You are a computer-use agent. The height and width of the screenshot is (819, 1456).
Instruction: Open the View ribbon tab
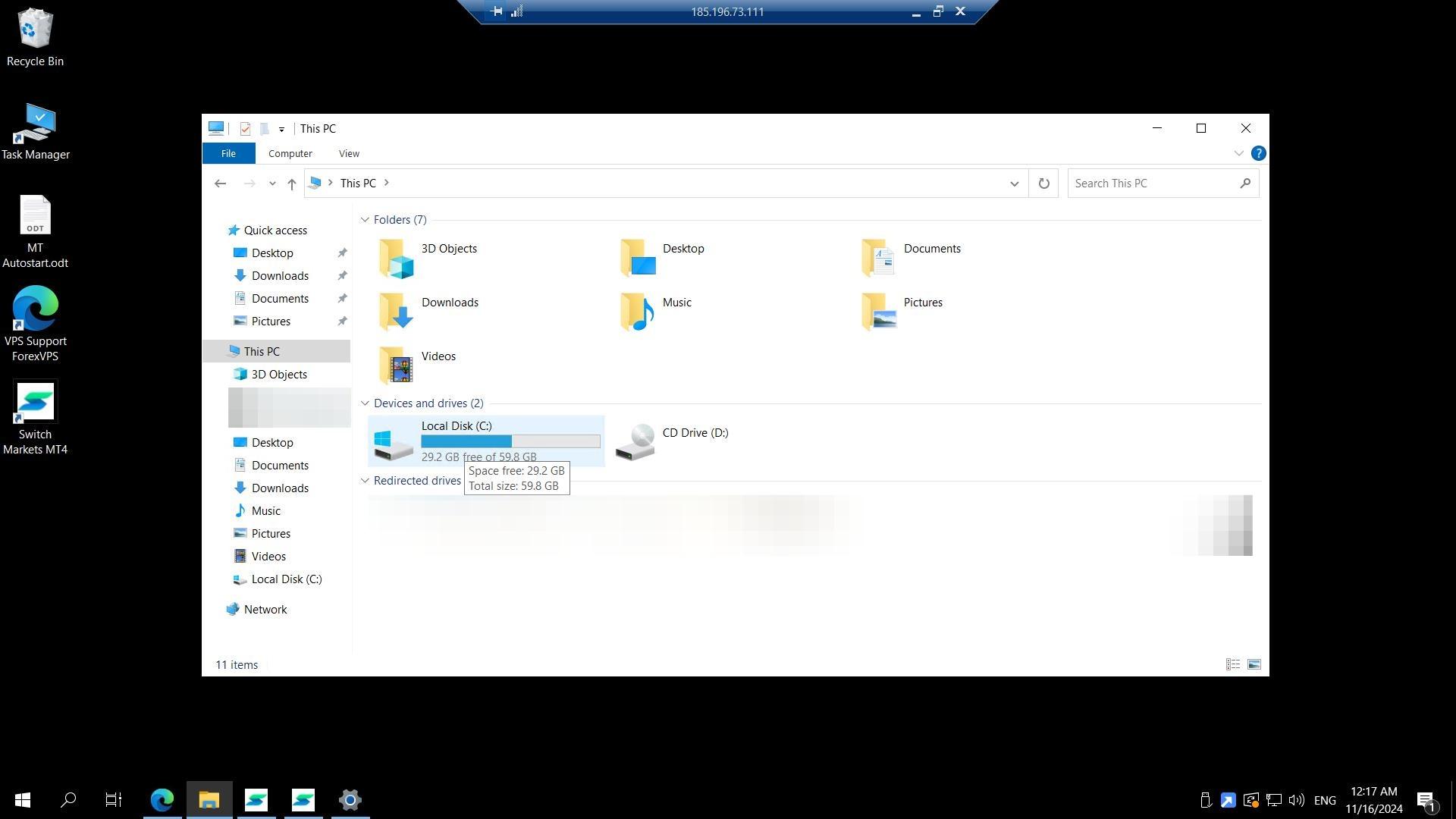pyautogui.click(x=349, y=153)
